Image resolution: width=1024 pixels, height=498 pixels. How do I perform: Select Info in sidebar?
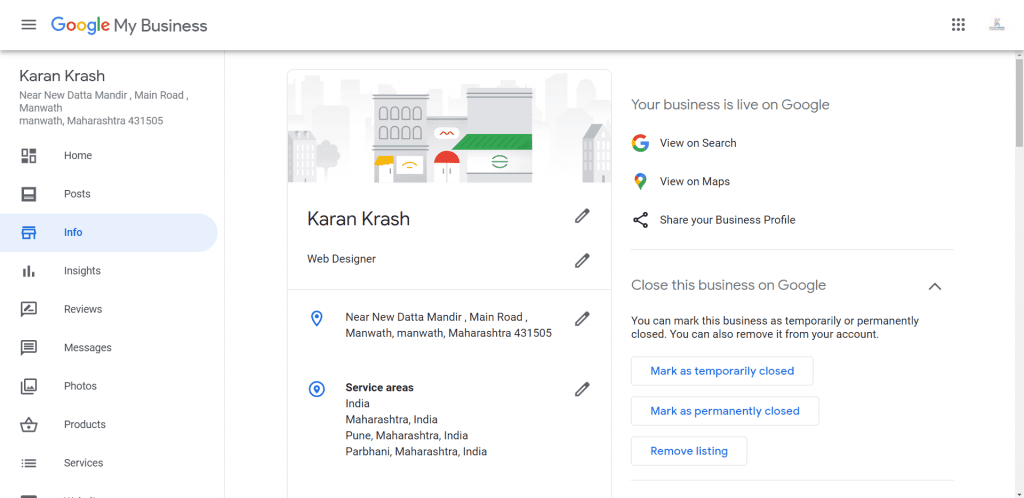pyautogui.click(x=108, y=232)
